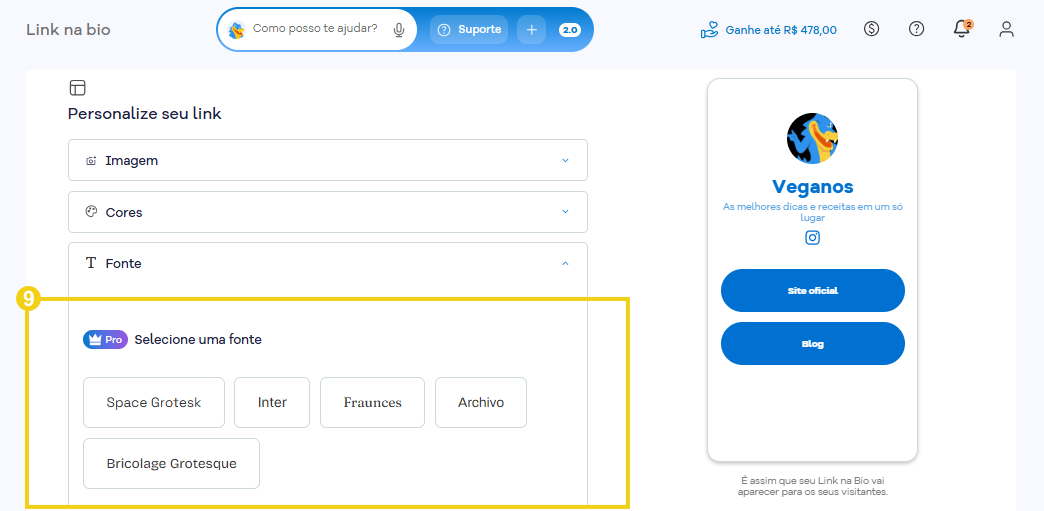
Task: Click the Personalize seu link heading
Action: coord(144,114)
